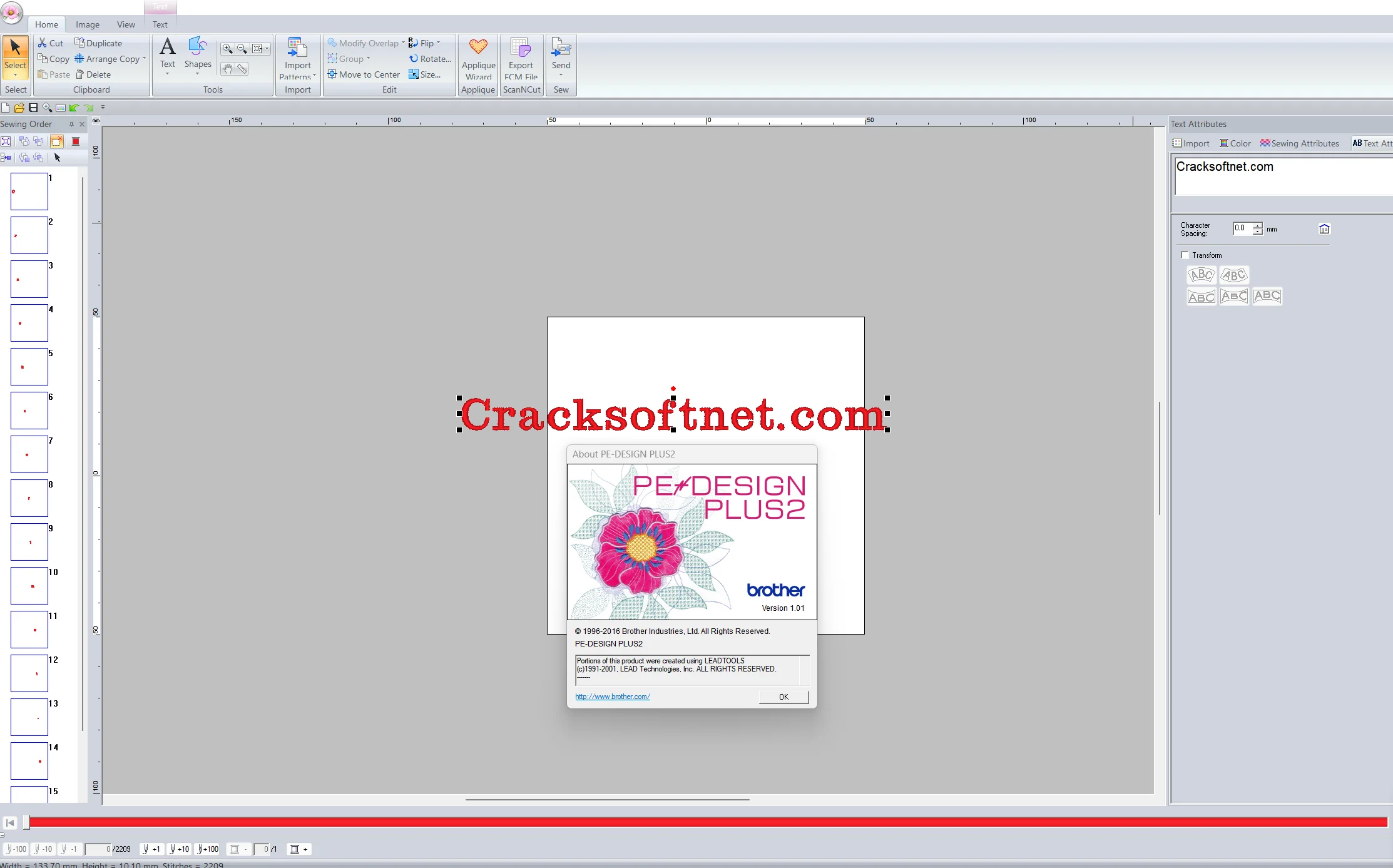Image resolution: width=1393 pixels, height=868 pixels.
Task: Toggle the highlighted deselect-frame button in Sewing Order
Action: 57,141
